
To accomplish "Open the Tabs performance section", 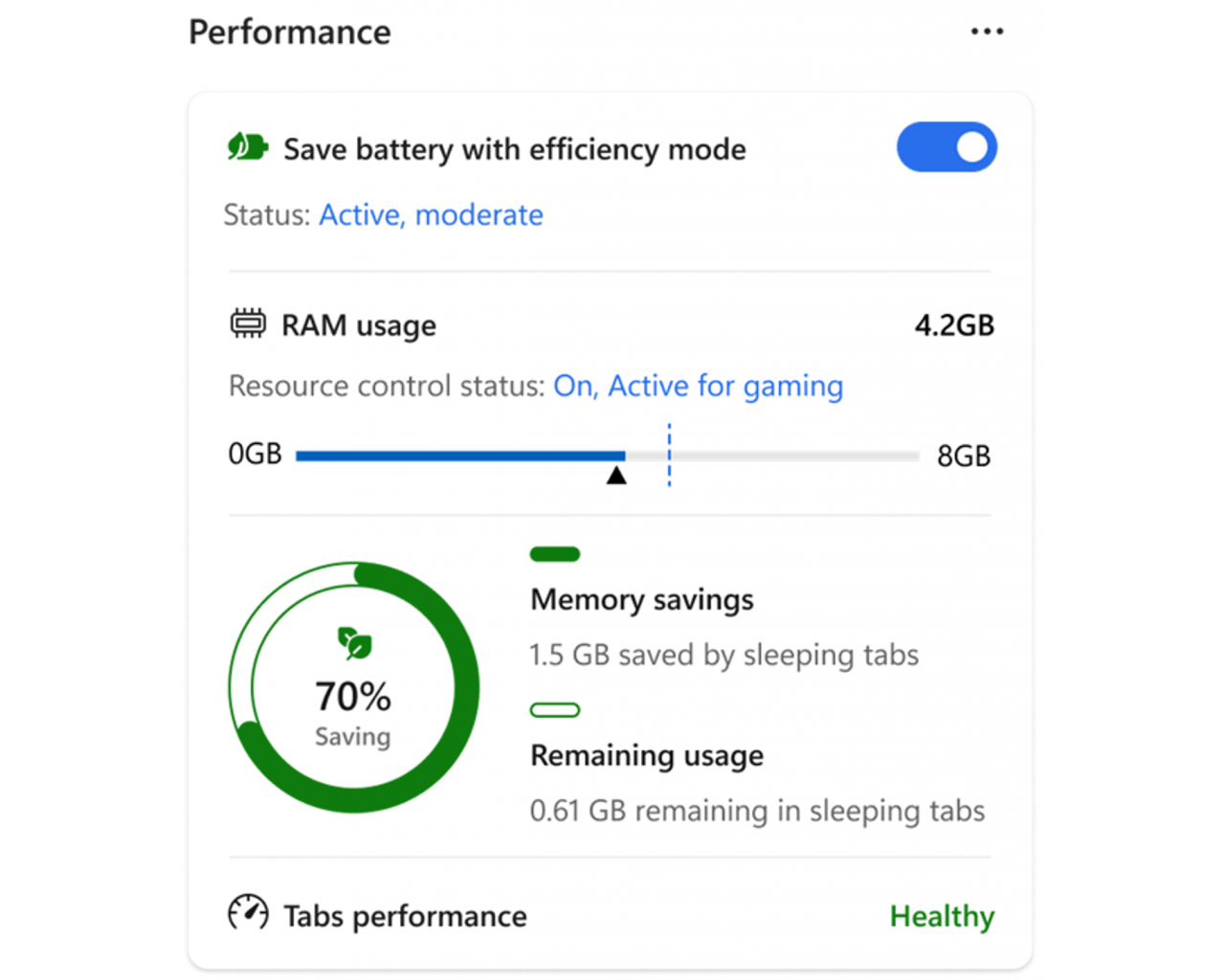I will [403, 916].
